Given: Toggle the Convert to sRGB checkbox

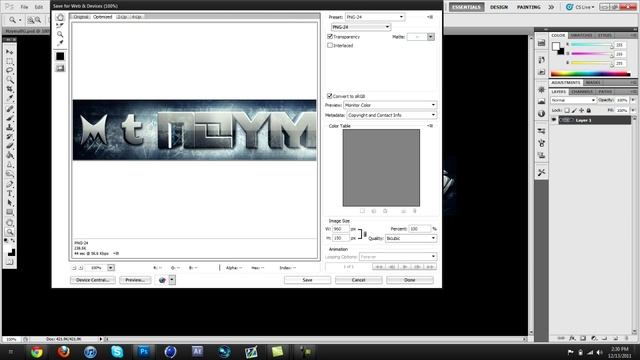Looking at the screenshot, I should [x=330, y=96].
